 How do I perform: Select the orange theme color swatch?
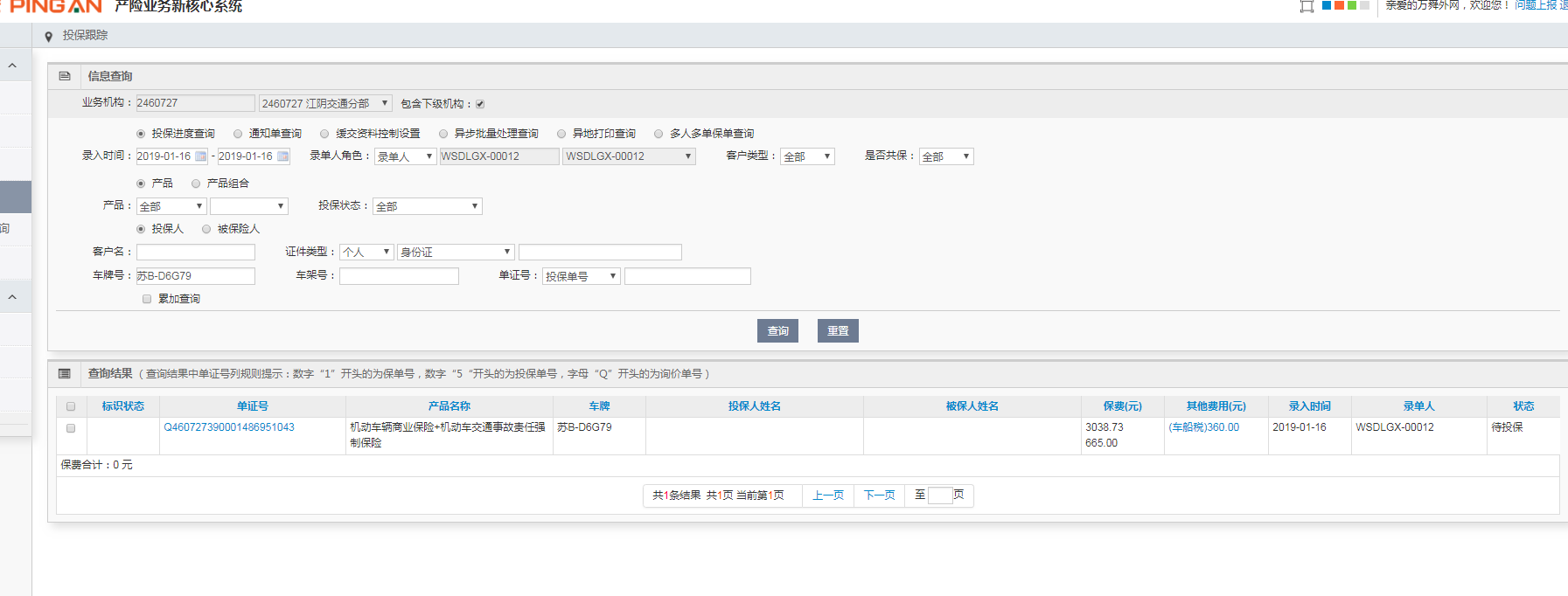[1339, 5]
